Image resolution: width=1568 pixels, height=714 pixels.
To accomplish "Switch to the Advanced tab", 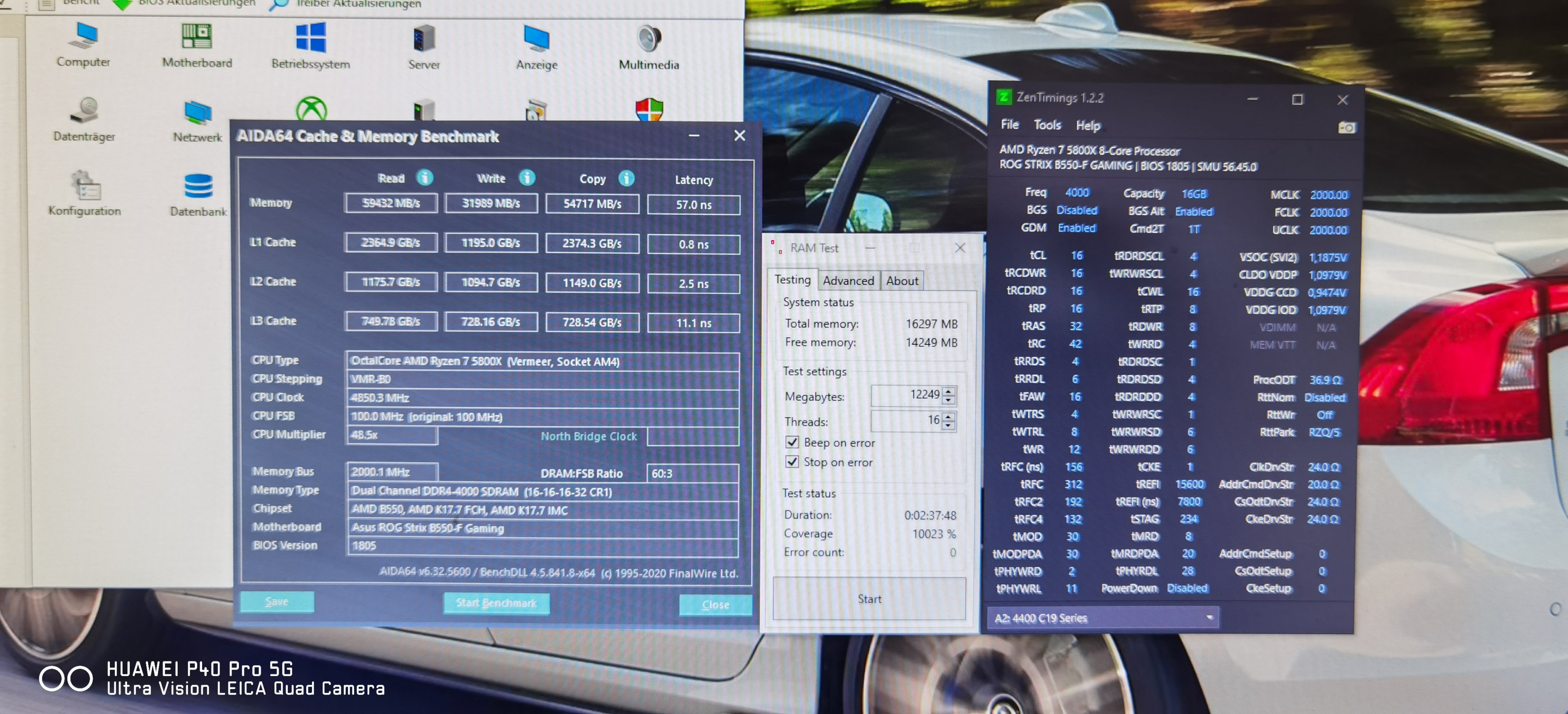I will (848, 281).
